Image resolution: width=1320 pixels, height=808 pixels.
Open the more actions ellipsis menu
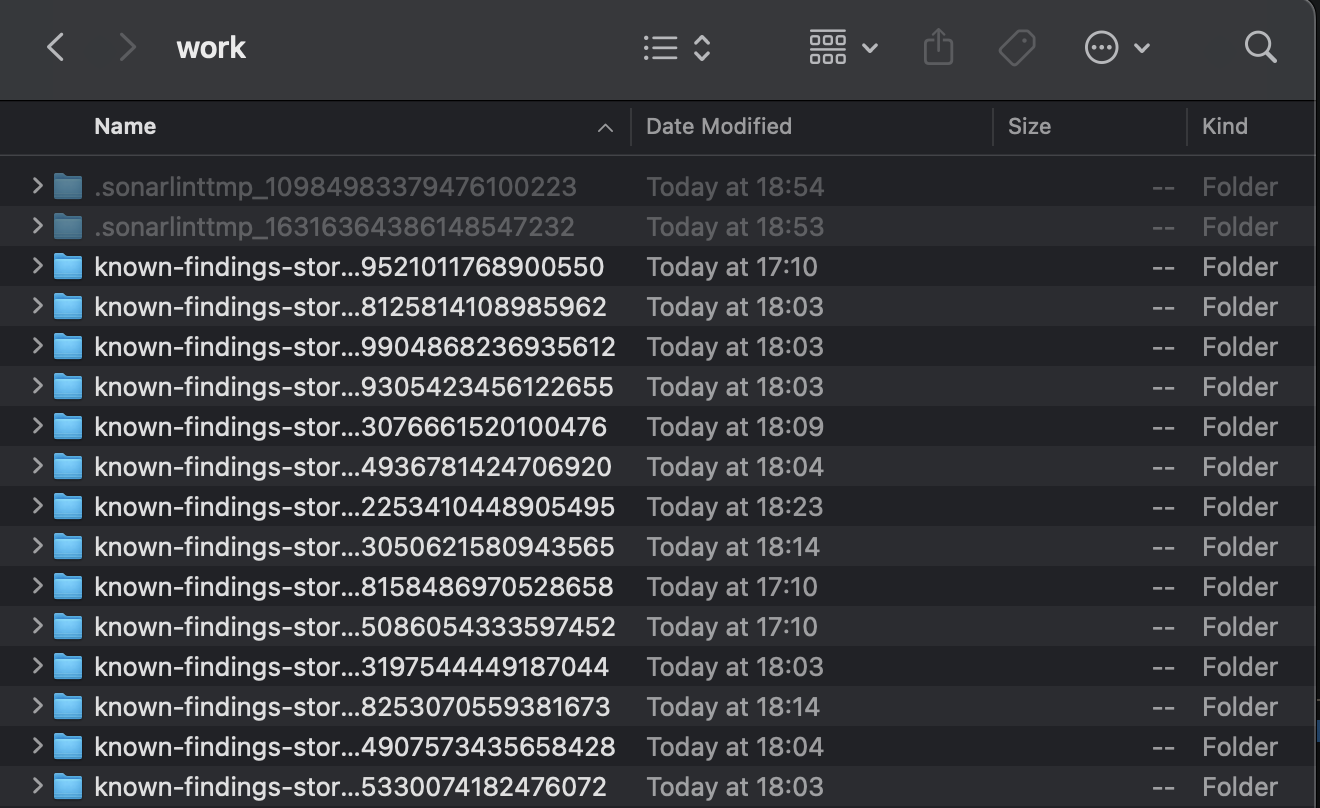(x=1116, y=47)
